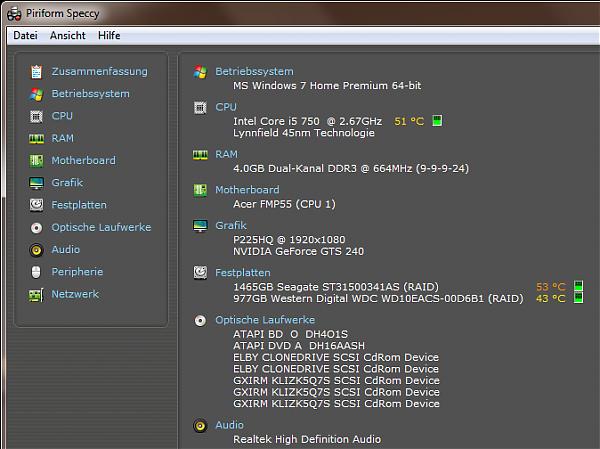Click the text 'Lynnfield 45nm Technologie'

click(x=304, y=133)
